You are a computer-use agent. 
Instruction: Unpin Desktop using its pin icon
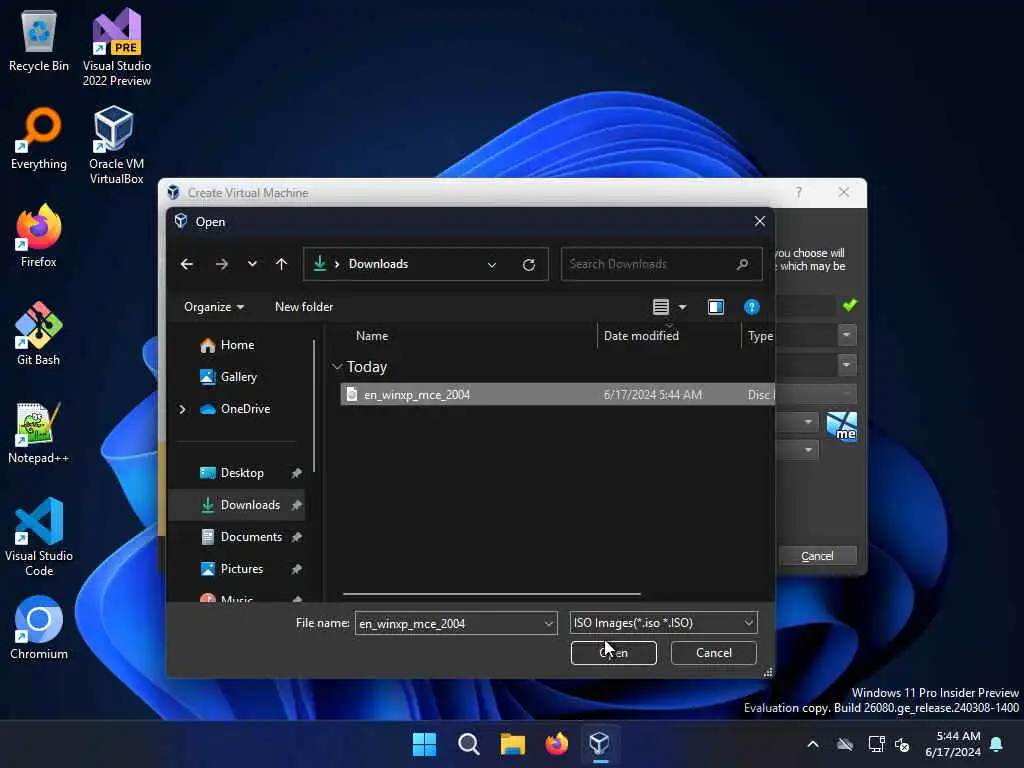(296, 473)
